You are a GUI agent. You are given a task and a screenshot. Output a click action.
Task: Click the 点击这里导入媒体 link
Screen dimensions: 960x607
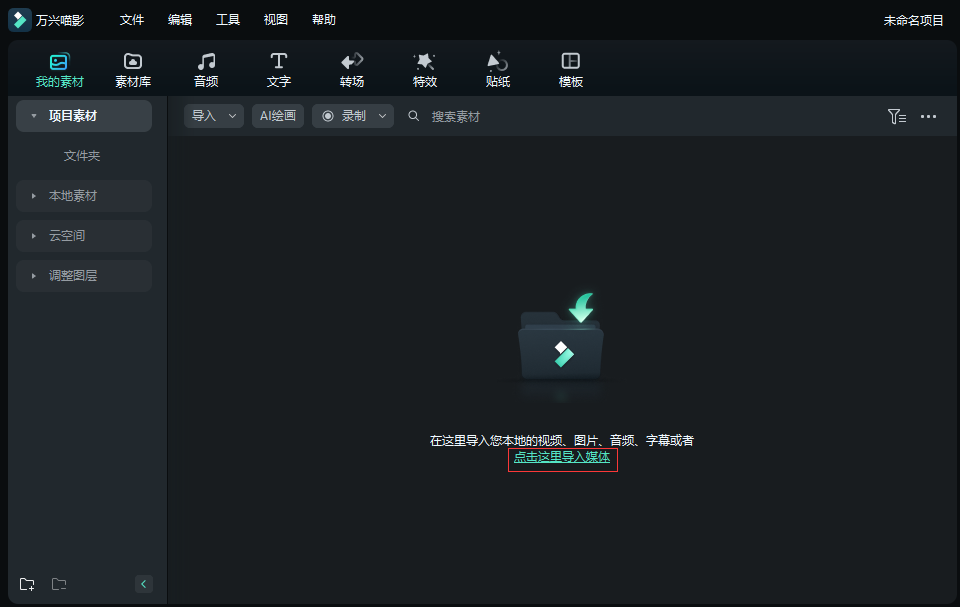pyautogui.click(x=562, y=457)
